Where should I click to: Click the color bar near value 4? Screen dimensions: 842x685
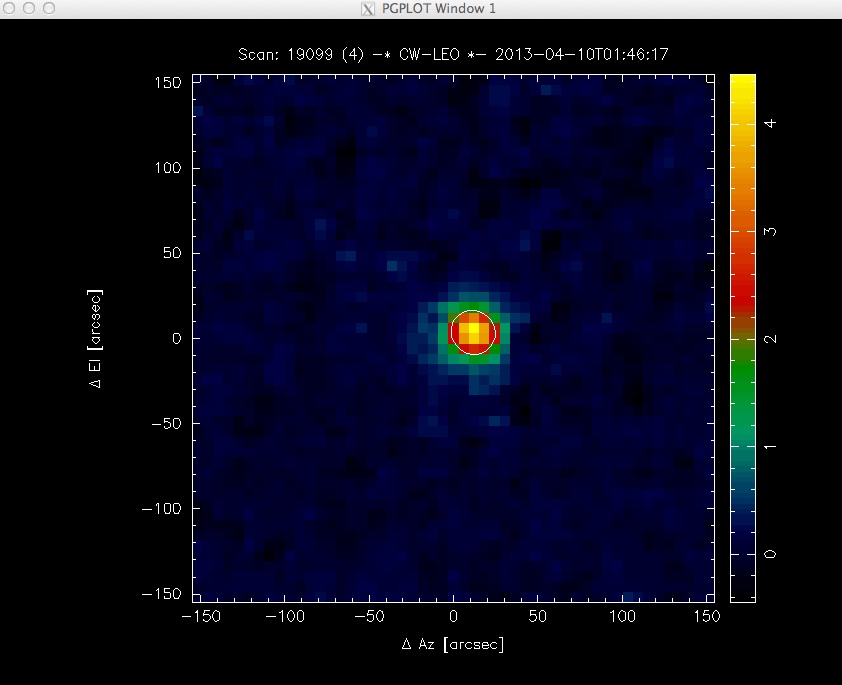tap(743, 123)
